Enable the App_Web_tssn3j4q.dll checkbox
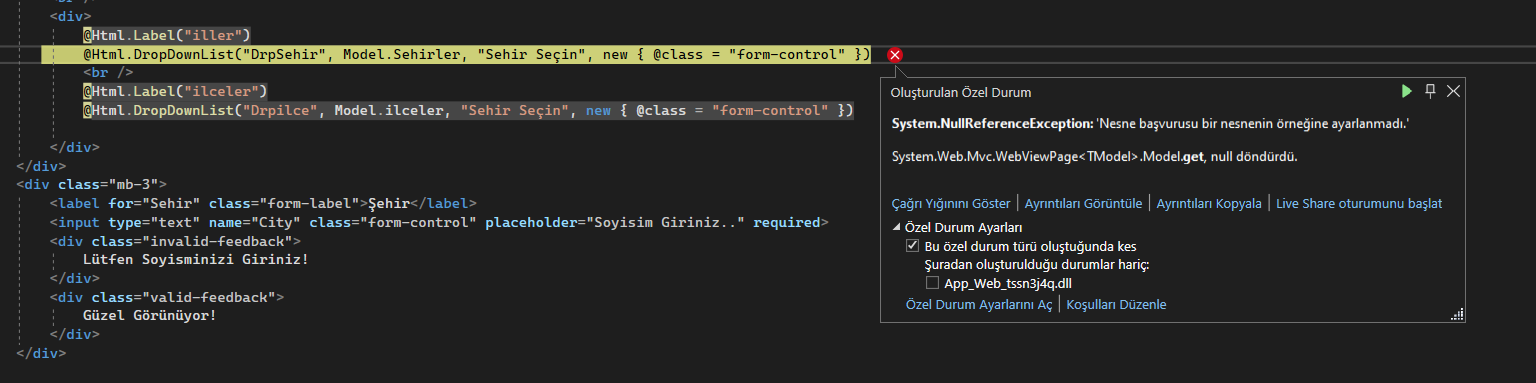Image resolution: width=1536 pixels, height=383 pixels. [932, 283]
